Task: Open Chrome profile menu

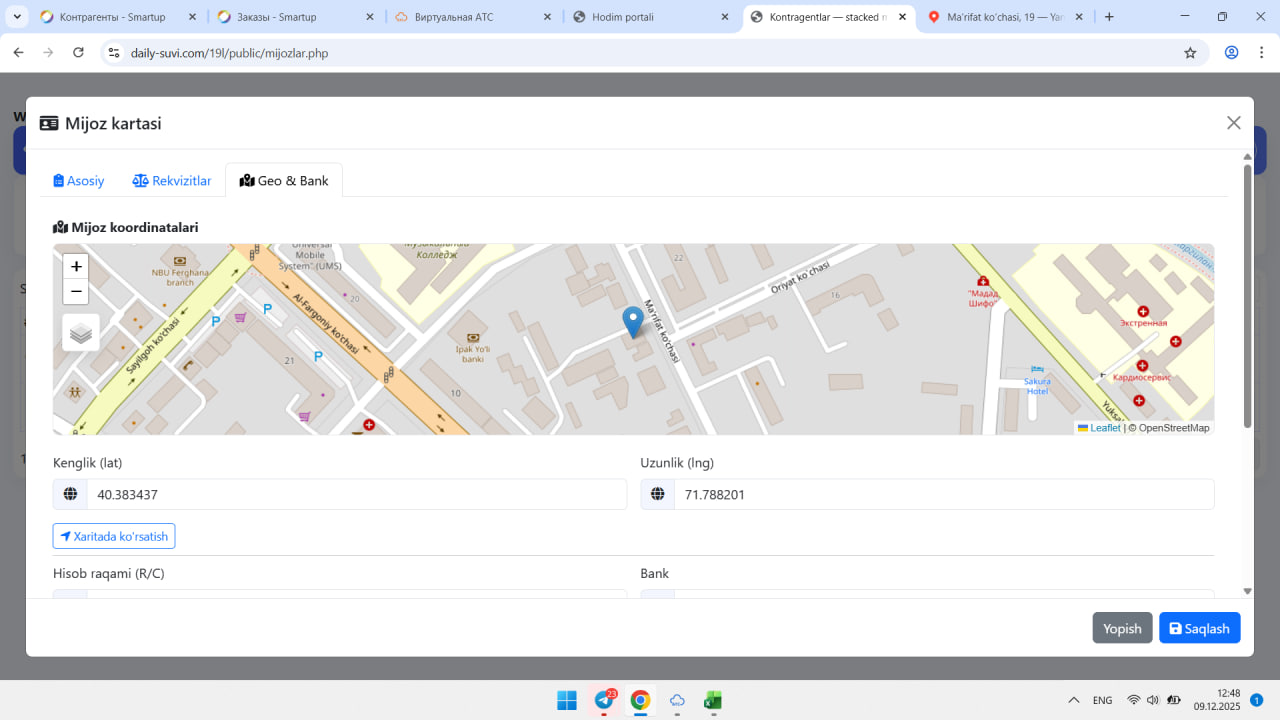Action: [1231, 53]
